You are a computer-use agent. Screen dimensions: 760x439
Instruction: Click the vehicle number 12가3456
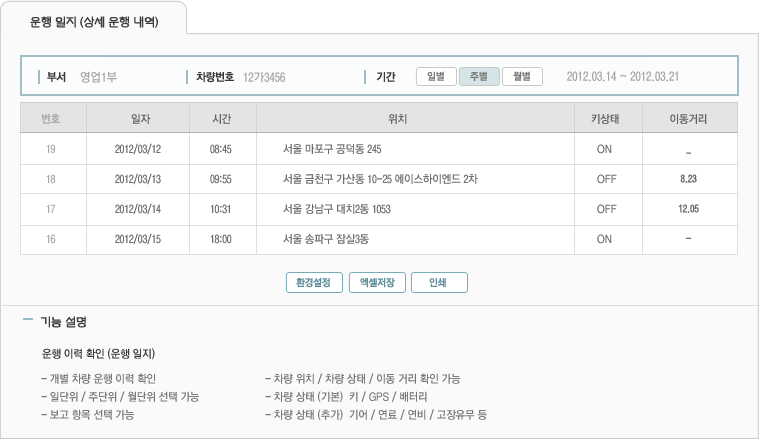pyautogui.click(x=264, y=77)
